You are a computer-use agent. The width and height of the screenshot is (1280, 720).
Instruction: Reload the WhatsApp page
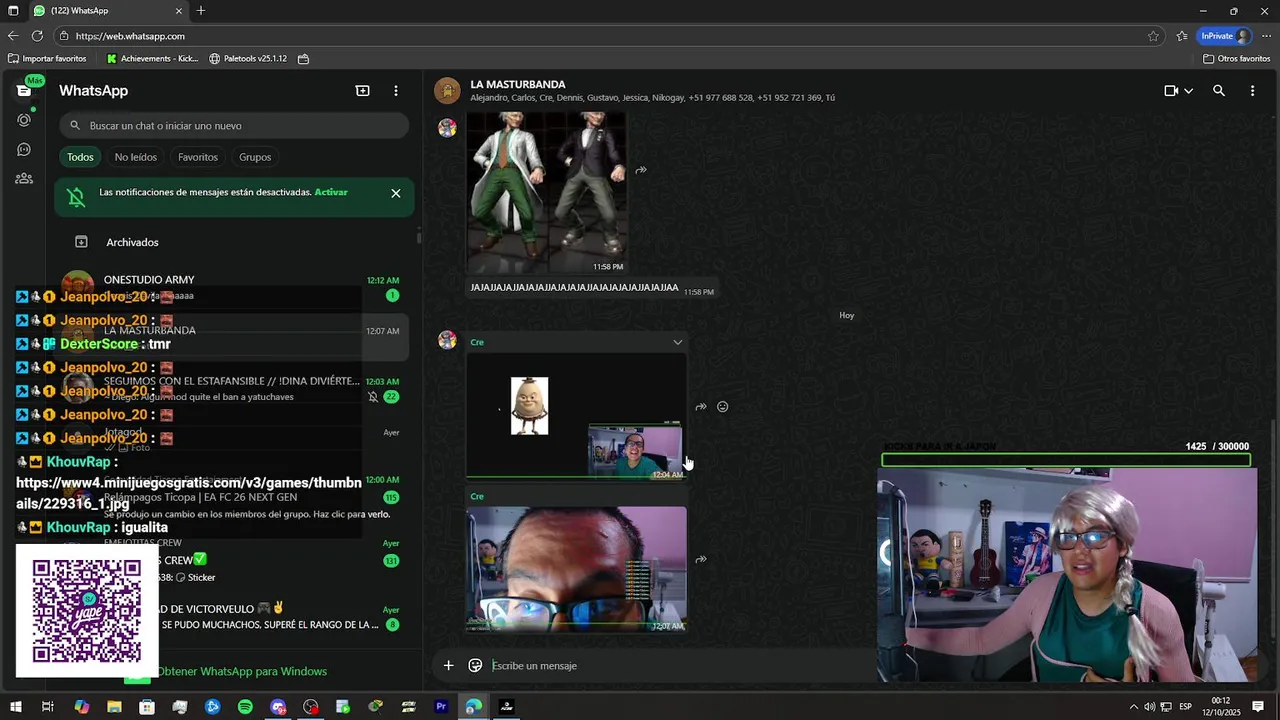tap(37, 36)
